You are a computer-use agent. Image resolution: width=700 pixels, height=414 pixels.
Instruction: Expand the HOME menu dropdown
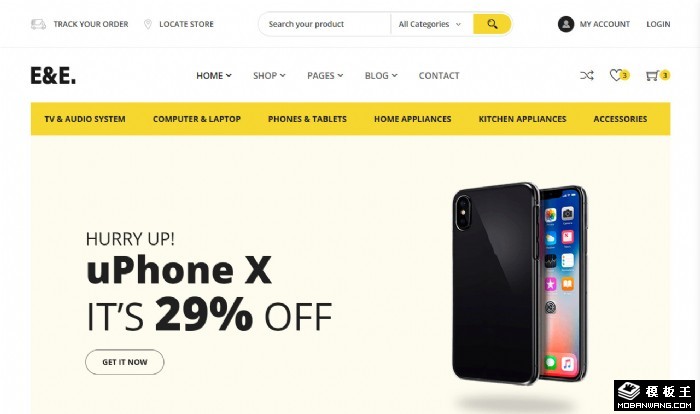[x=214, y=75]
